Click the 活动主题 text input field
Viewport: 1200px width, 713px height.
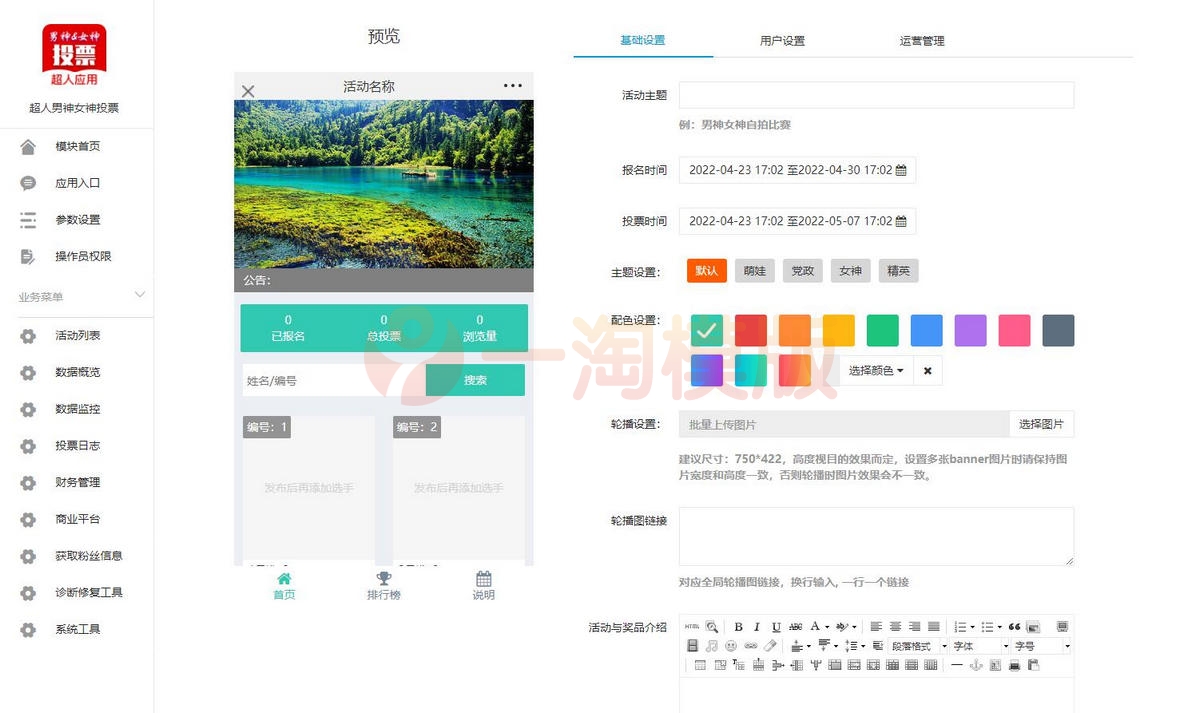coord(876,95)
